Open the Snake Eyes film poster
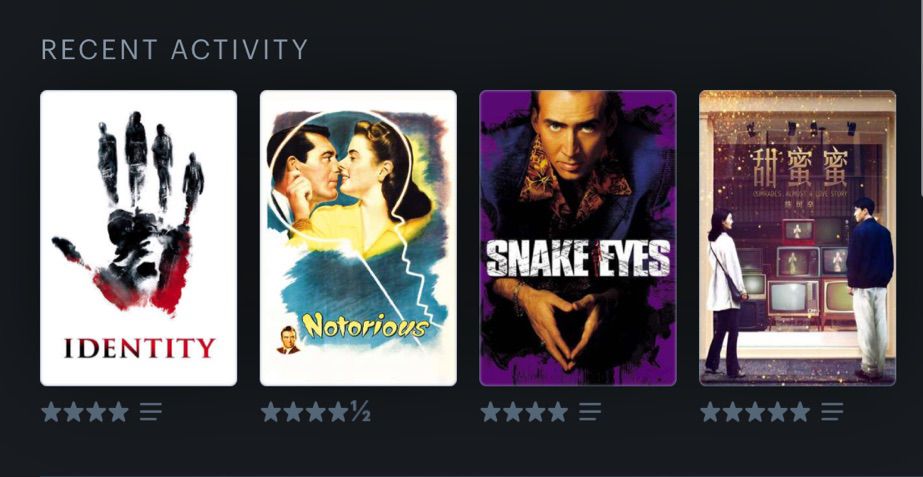Screen dimensions: 923x477 click(578, 238)
